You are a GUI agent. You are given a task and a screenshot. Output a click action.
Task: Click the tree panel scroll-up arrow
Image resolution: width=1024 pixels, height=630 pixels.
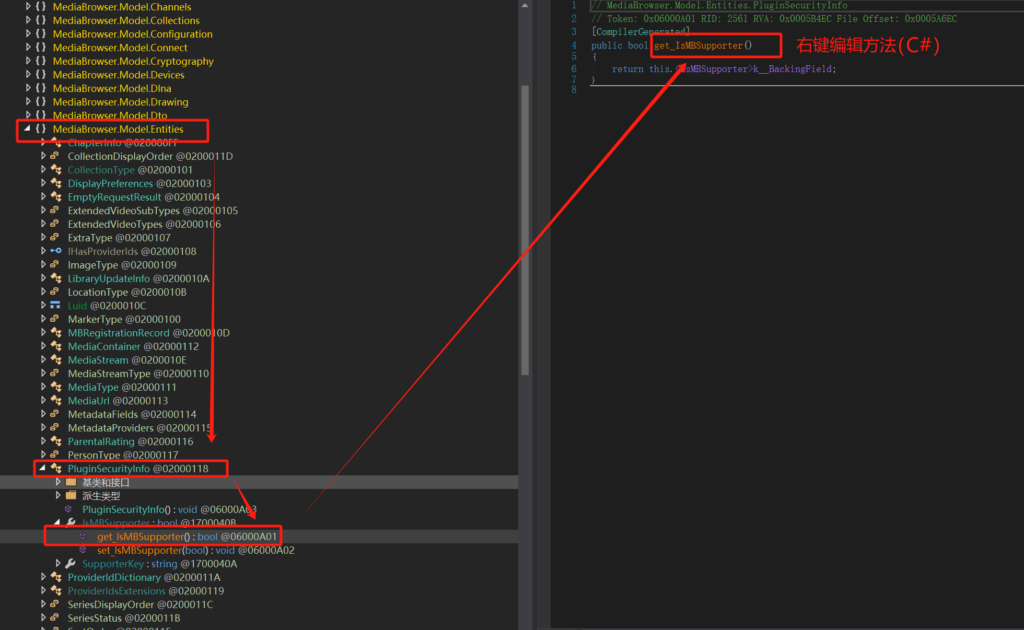pyautogui.click(x=524, y=5)
